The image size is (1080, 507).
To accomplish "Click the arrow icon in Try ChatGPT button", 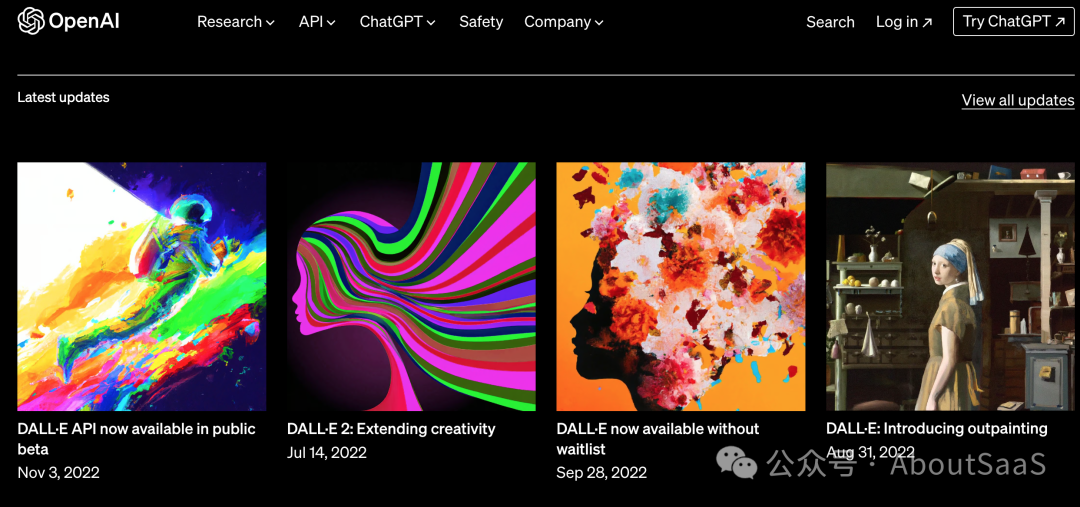I will pos(1060,22).
